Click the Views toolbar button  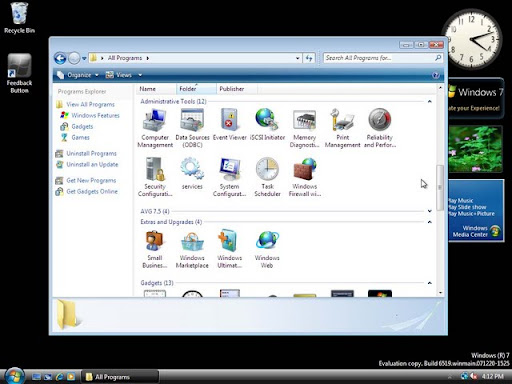(119, 75)
